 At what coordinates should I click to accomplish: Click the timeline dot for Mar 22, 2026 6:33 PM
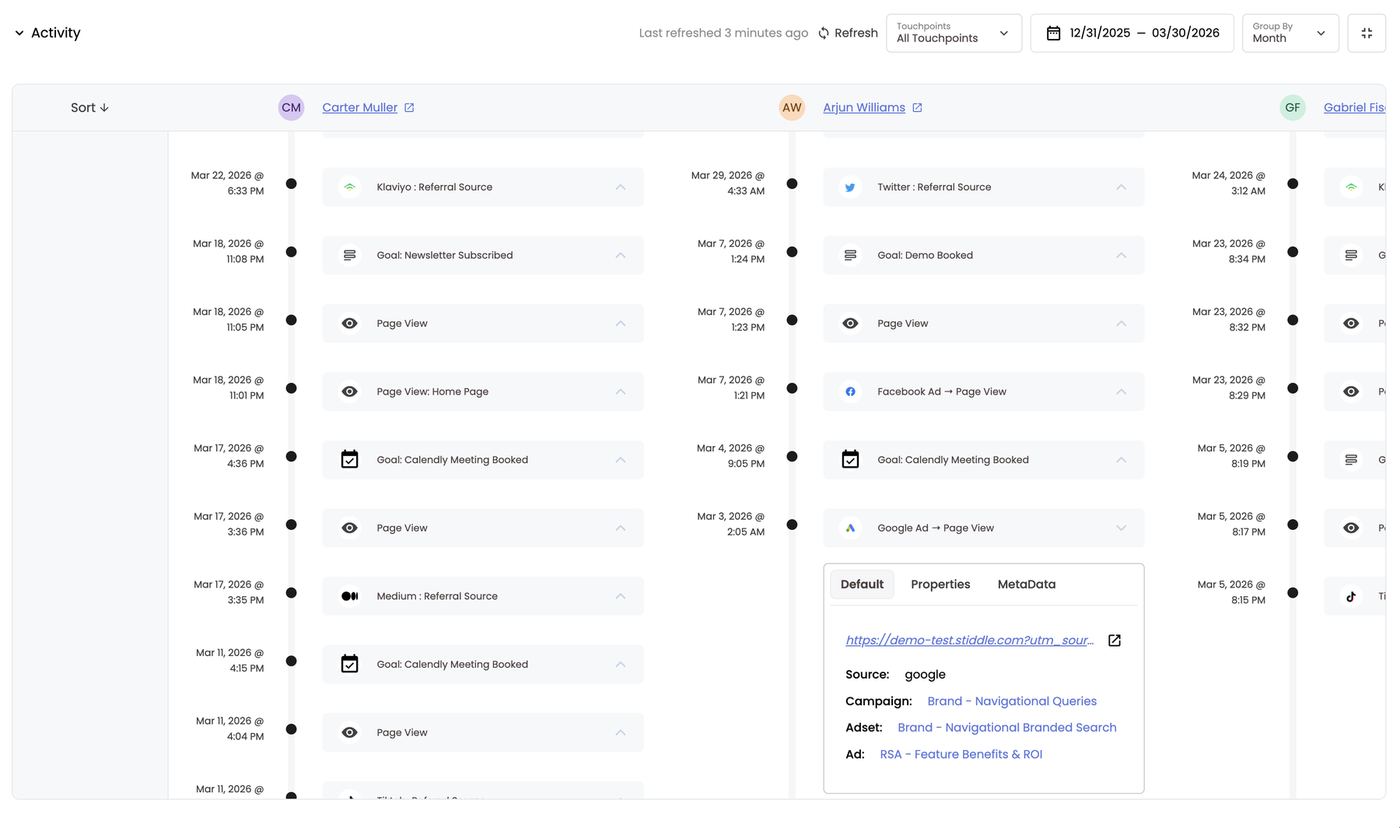[x=291, y=184]
